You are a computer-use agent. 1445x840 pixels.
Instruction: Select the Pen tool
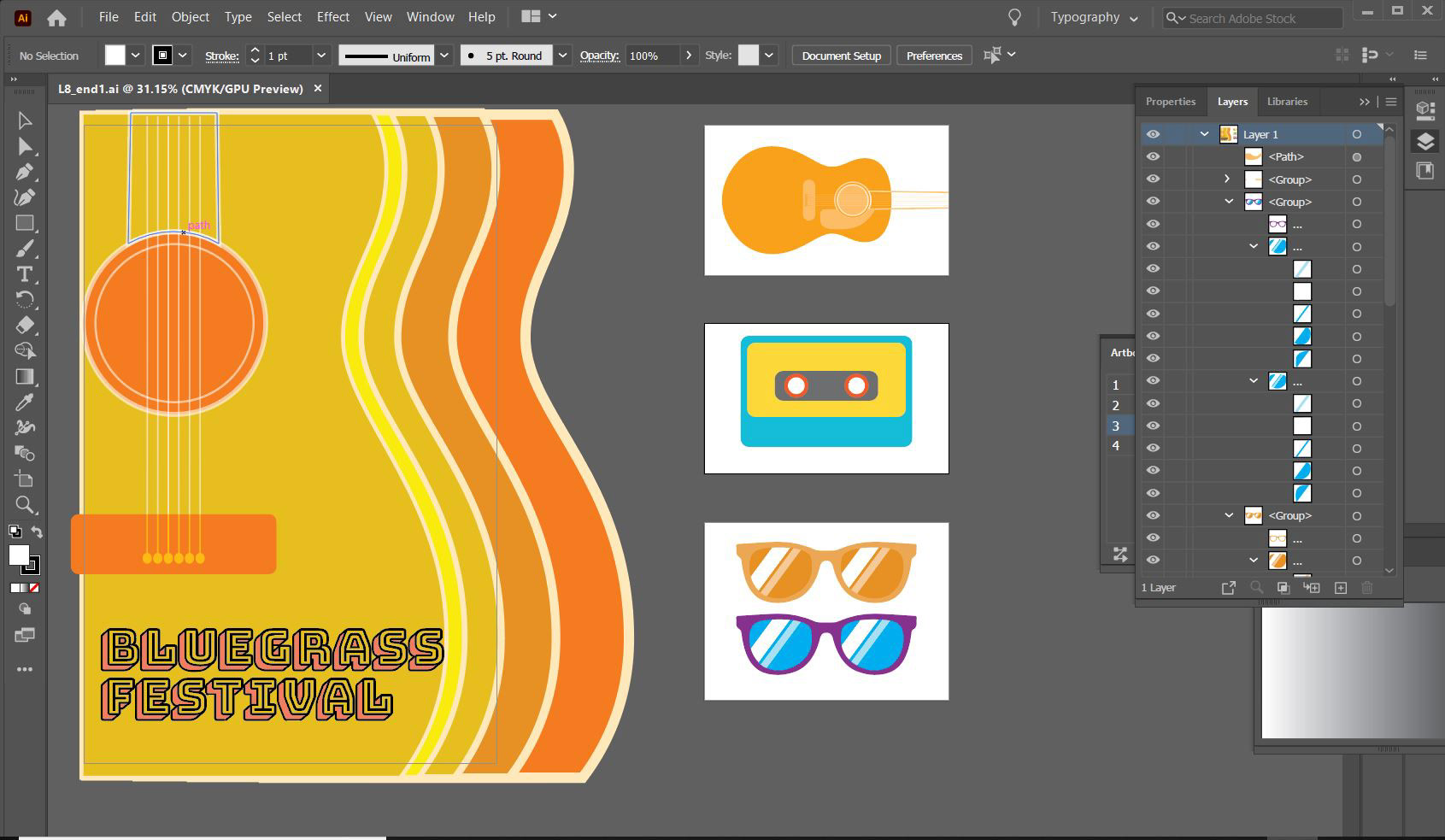[25, 172]
